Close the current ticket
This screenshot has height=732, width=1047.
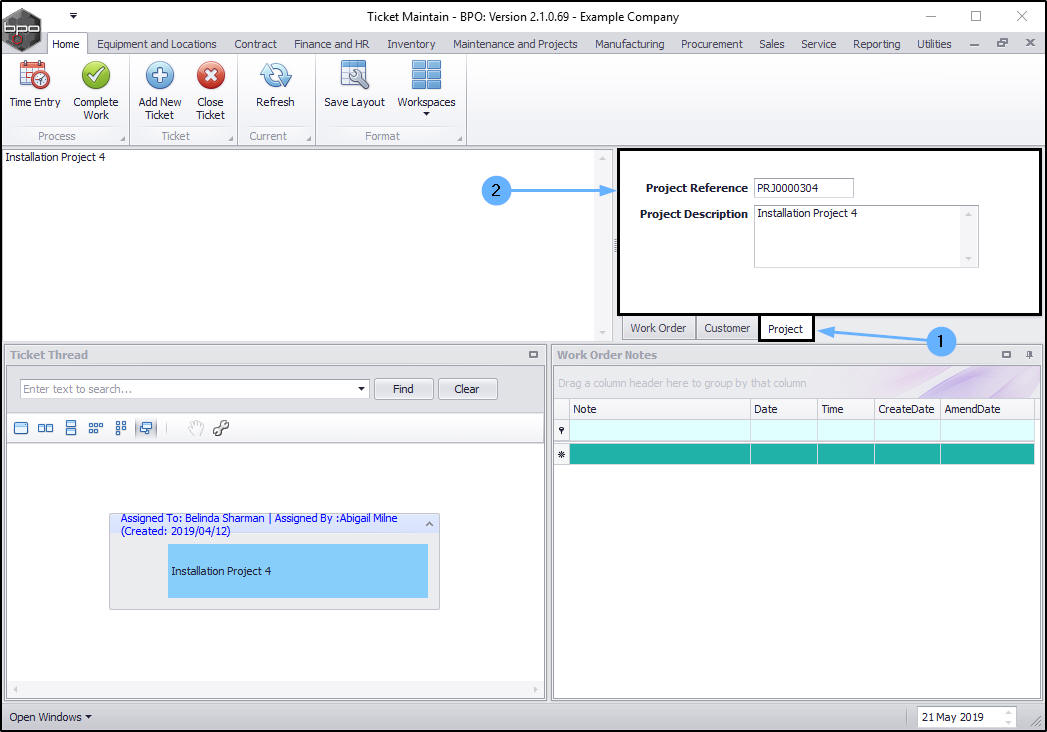pyautogui.click(x=210, y=90)
